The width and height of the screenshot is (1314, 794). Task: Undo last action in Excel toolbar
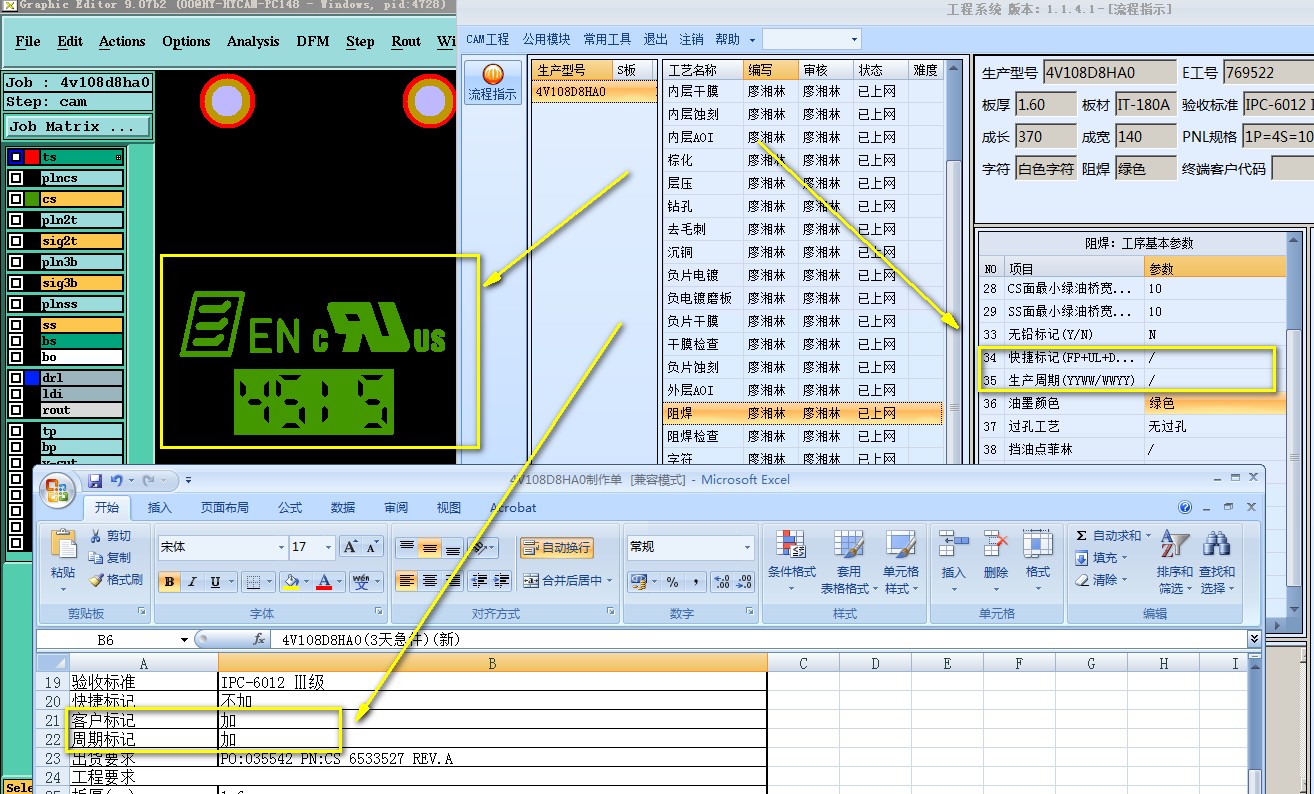click(116, 481)
